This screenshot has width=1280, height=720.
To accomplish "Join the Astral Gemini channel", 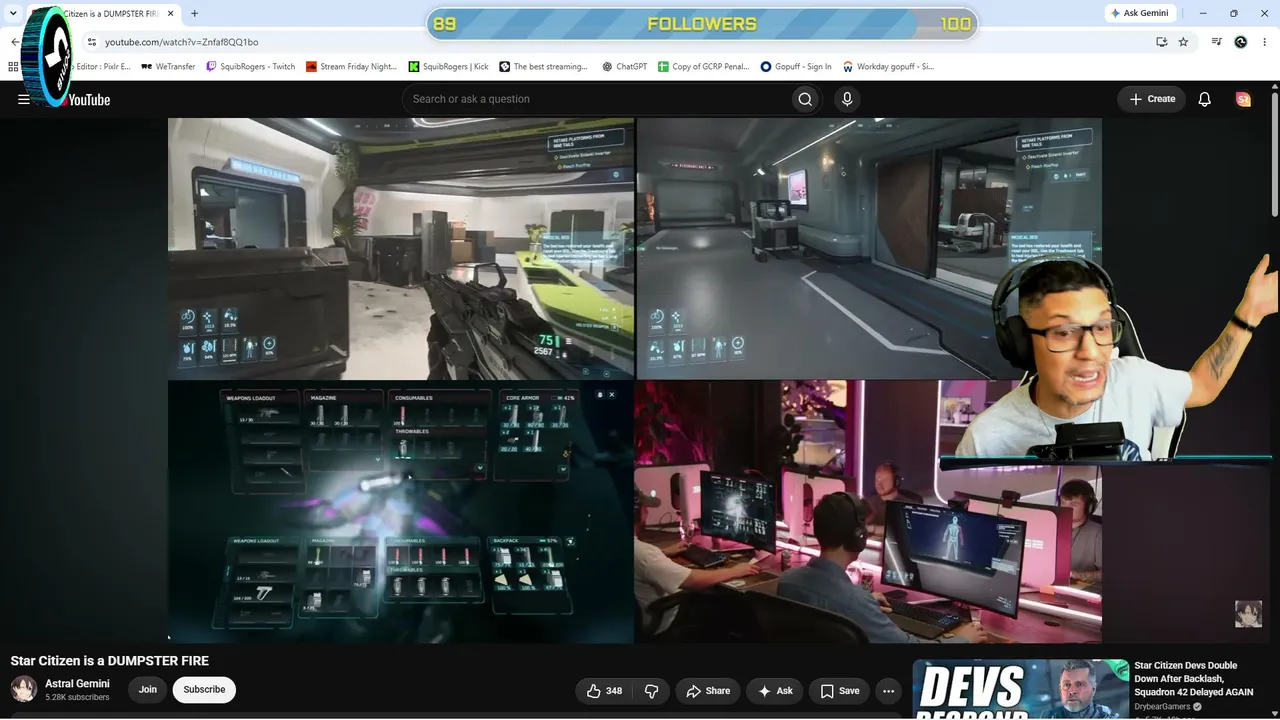I will pos(148,690).
